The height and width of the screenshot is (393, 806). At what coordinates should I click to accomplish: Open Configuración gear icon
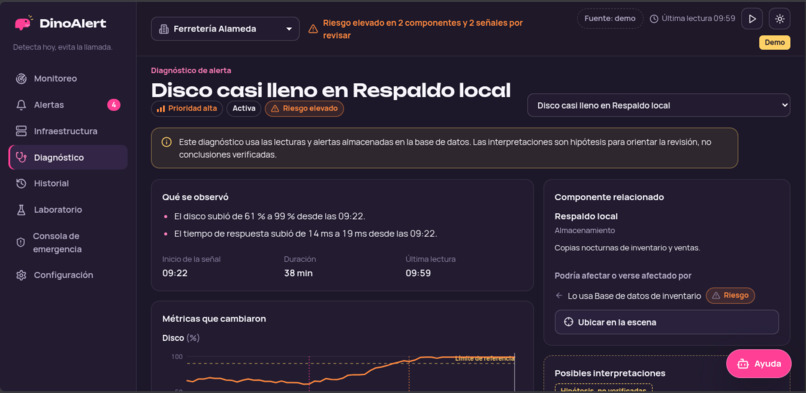click(x=21, y=275)
